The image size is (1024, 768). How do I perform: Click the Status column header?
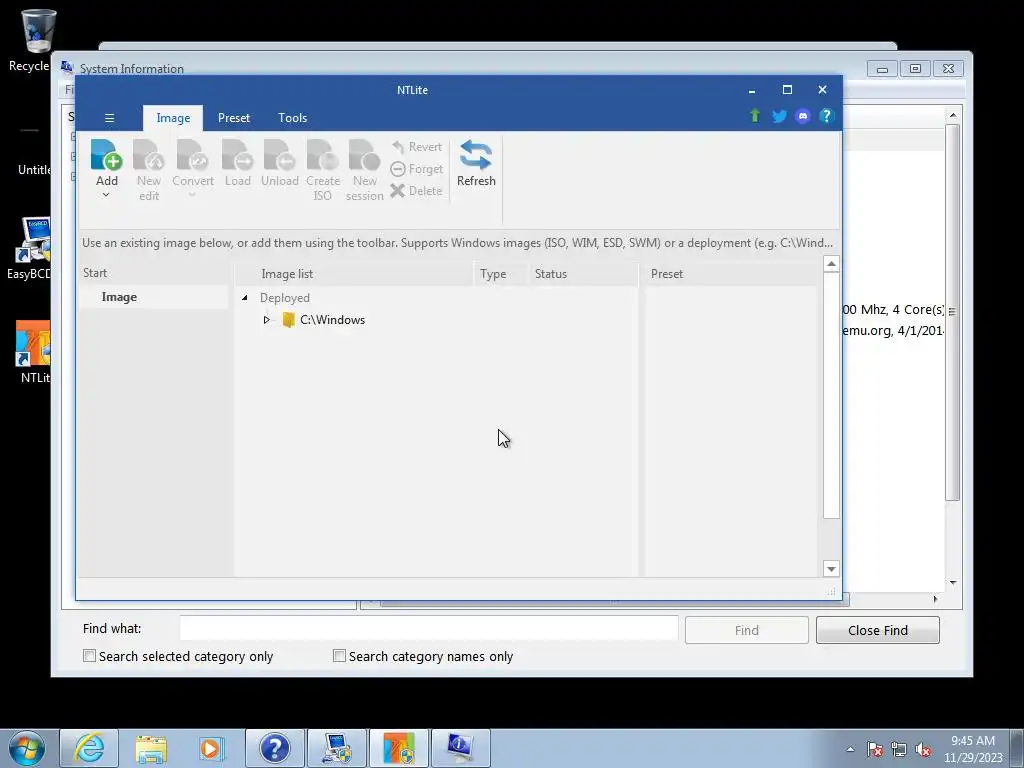551,274
